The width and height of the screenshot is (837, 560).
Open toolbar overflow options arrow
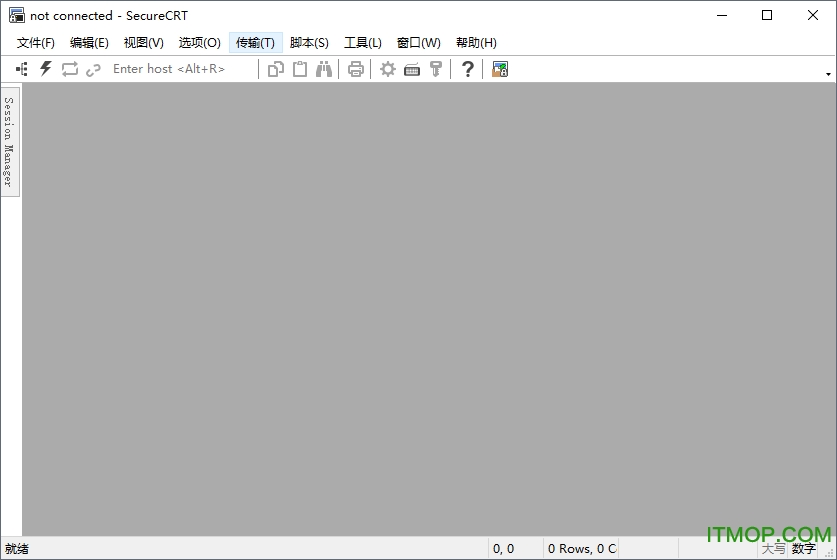point(828,74)
